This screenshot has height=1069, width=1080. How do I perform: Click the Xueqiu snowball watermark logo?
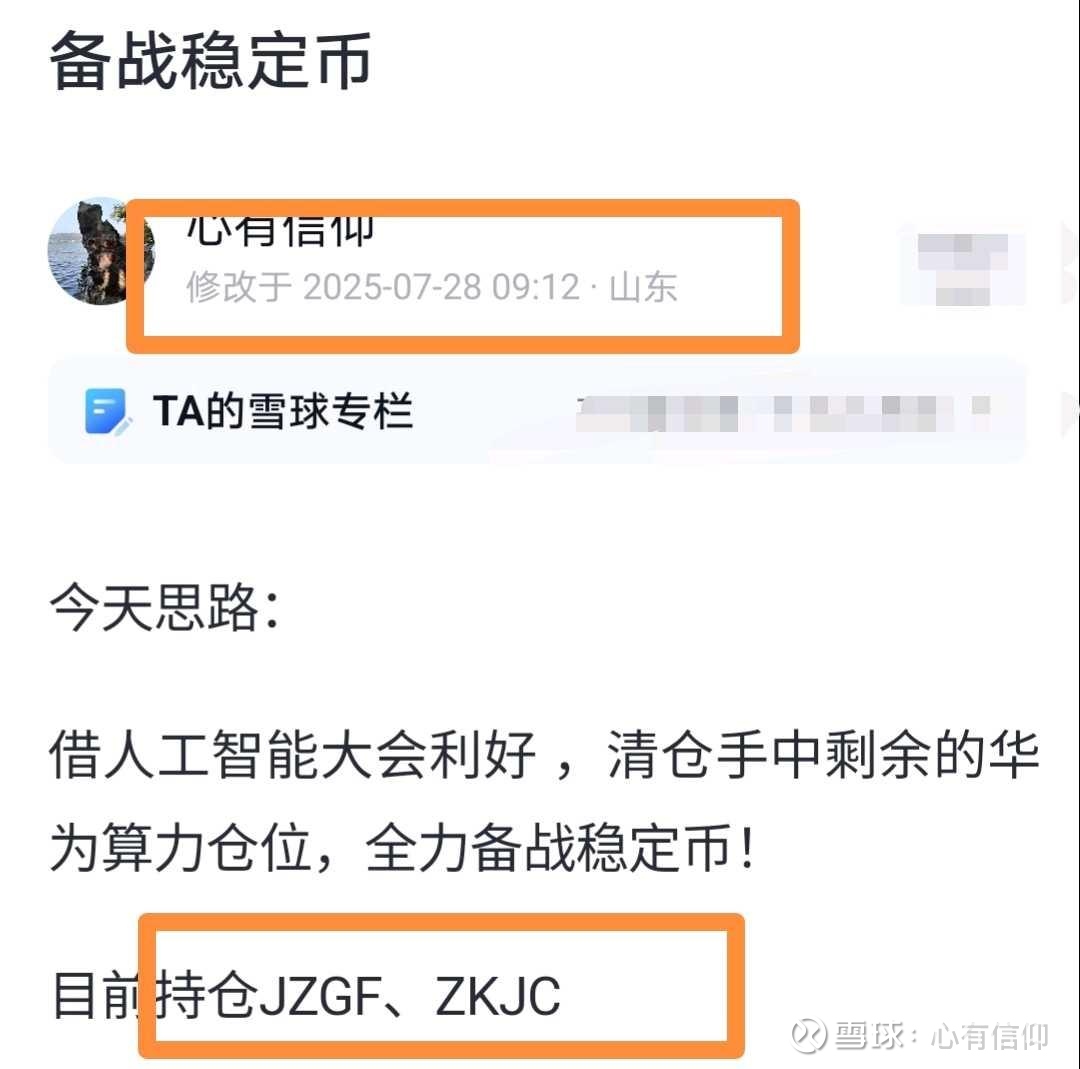[809, 1035]
